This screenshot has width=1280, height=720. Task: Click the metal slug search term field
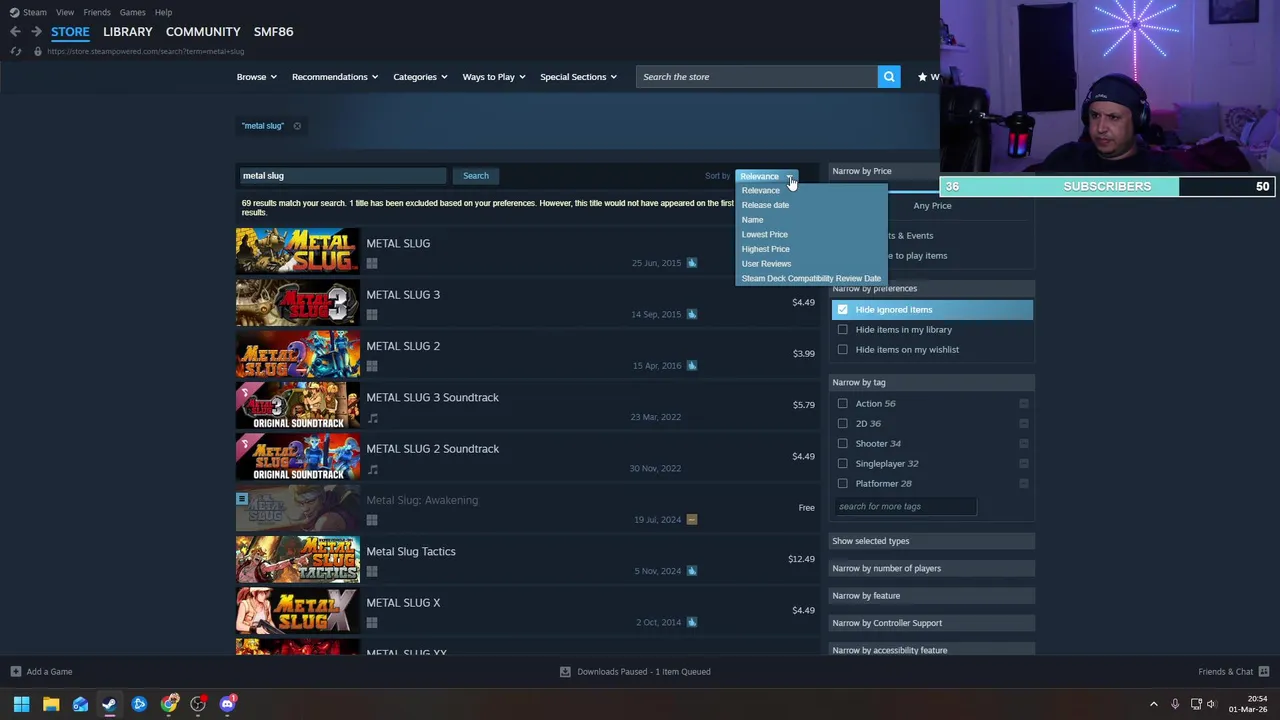point(341,176)
